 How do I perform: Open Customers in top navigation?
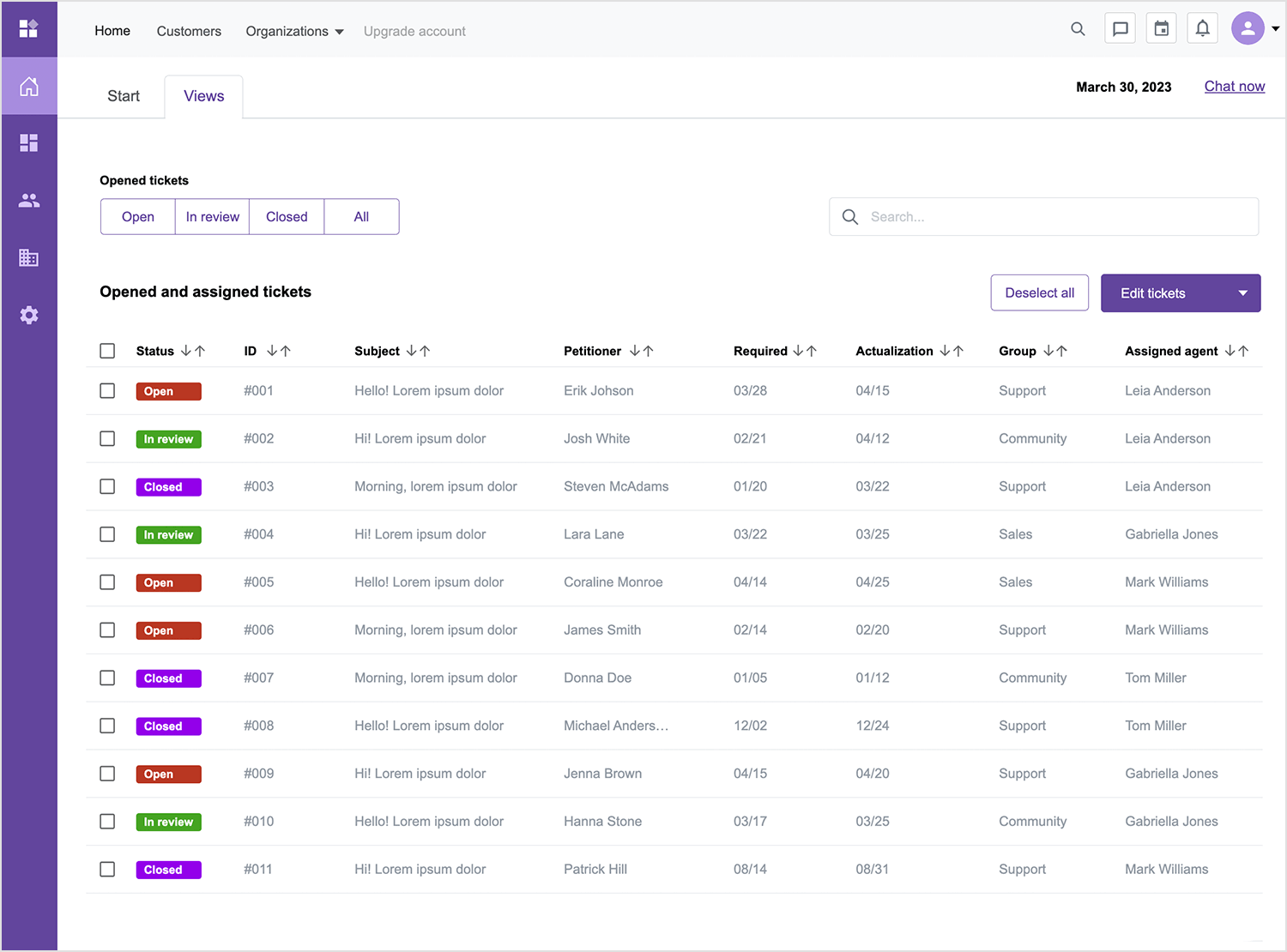189,31
